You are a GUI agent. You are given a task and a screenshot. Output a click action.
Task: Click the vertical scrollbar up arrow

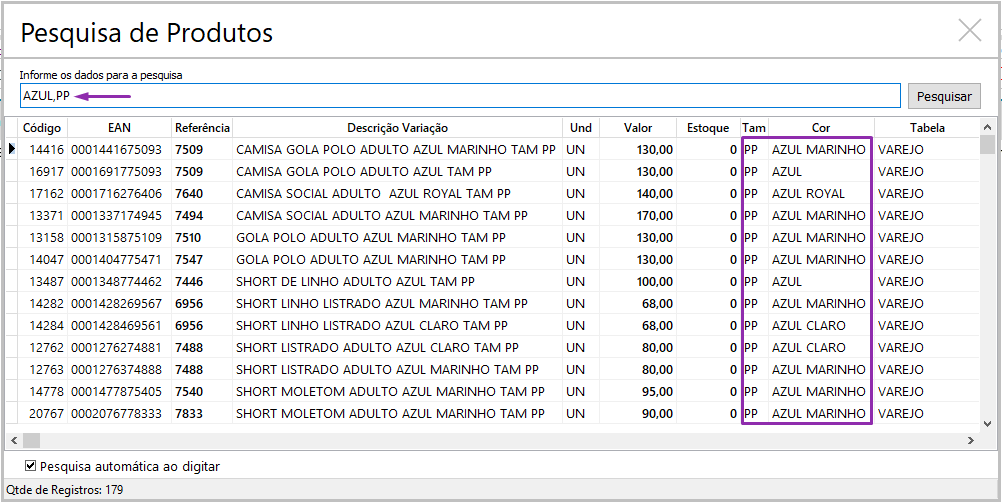pos(988,127)
